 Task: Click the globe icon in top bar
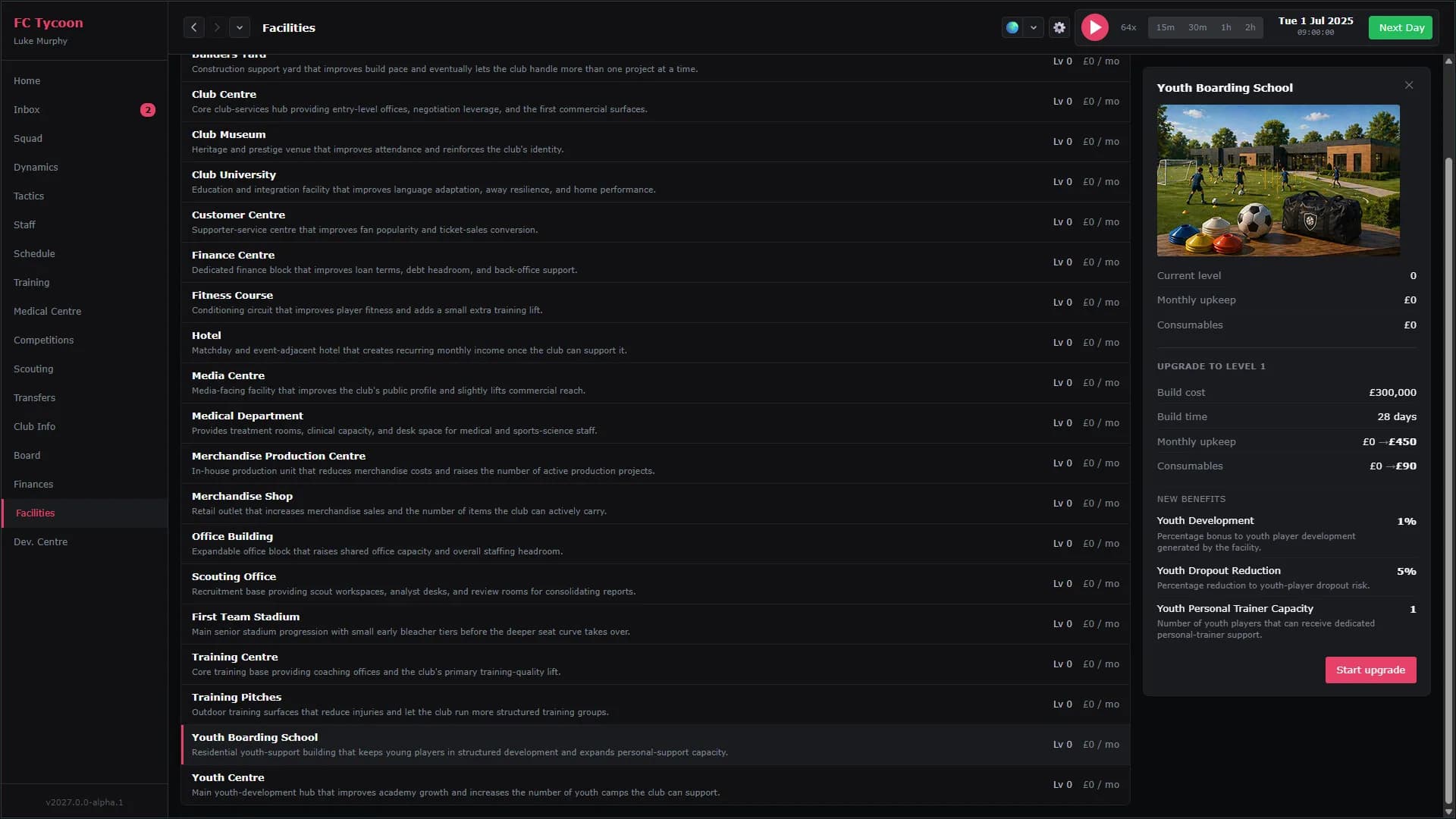[x=1012, y=27]
